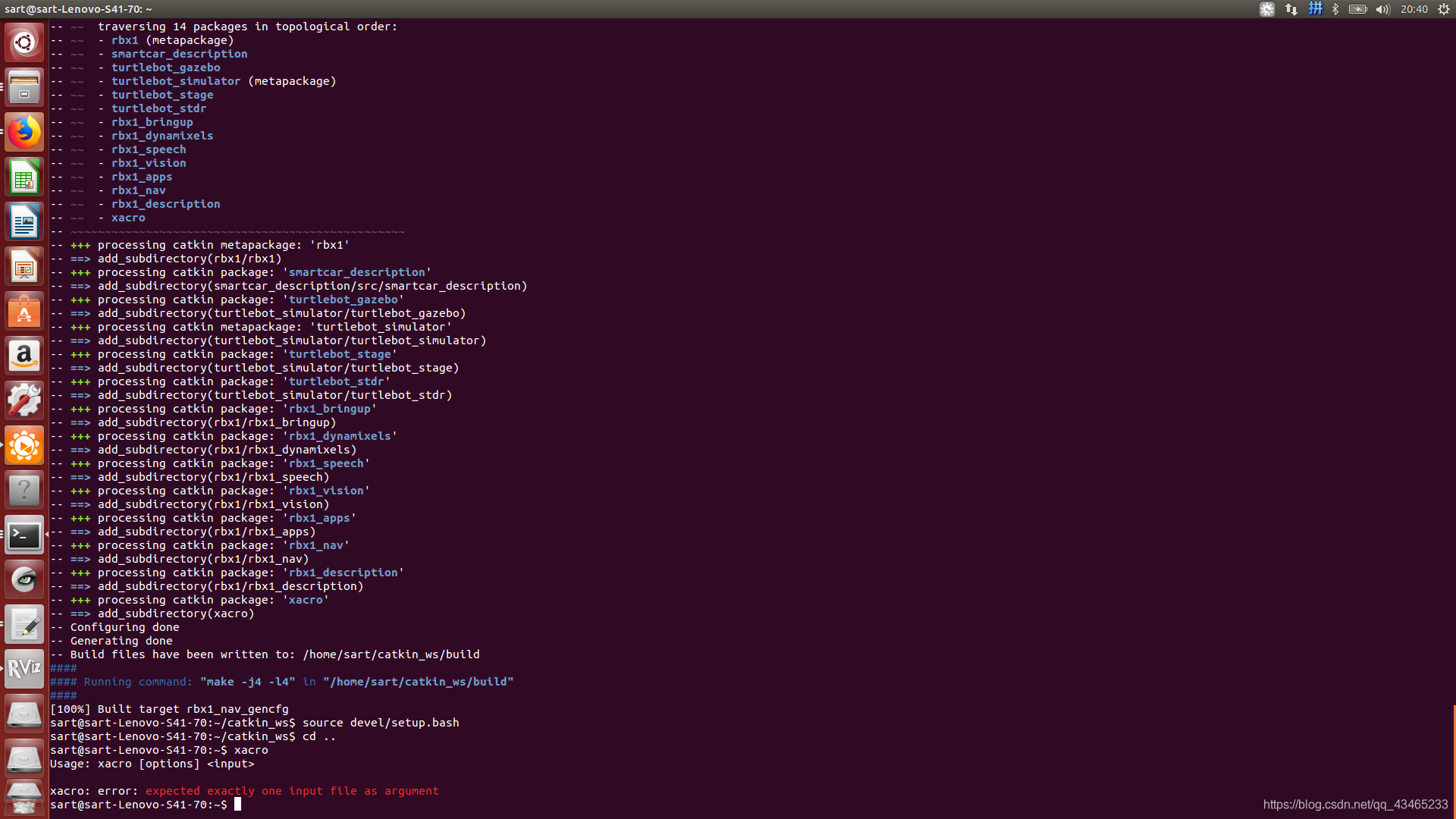1456x819 pixels.
Task: Open the text editor pencil icon
Action: [24, 625]
